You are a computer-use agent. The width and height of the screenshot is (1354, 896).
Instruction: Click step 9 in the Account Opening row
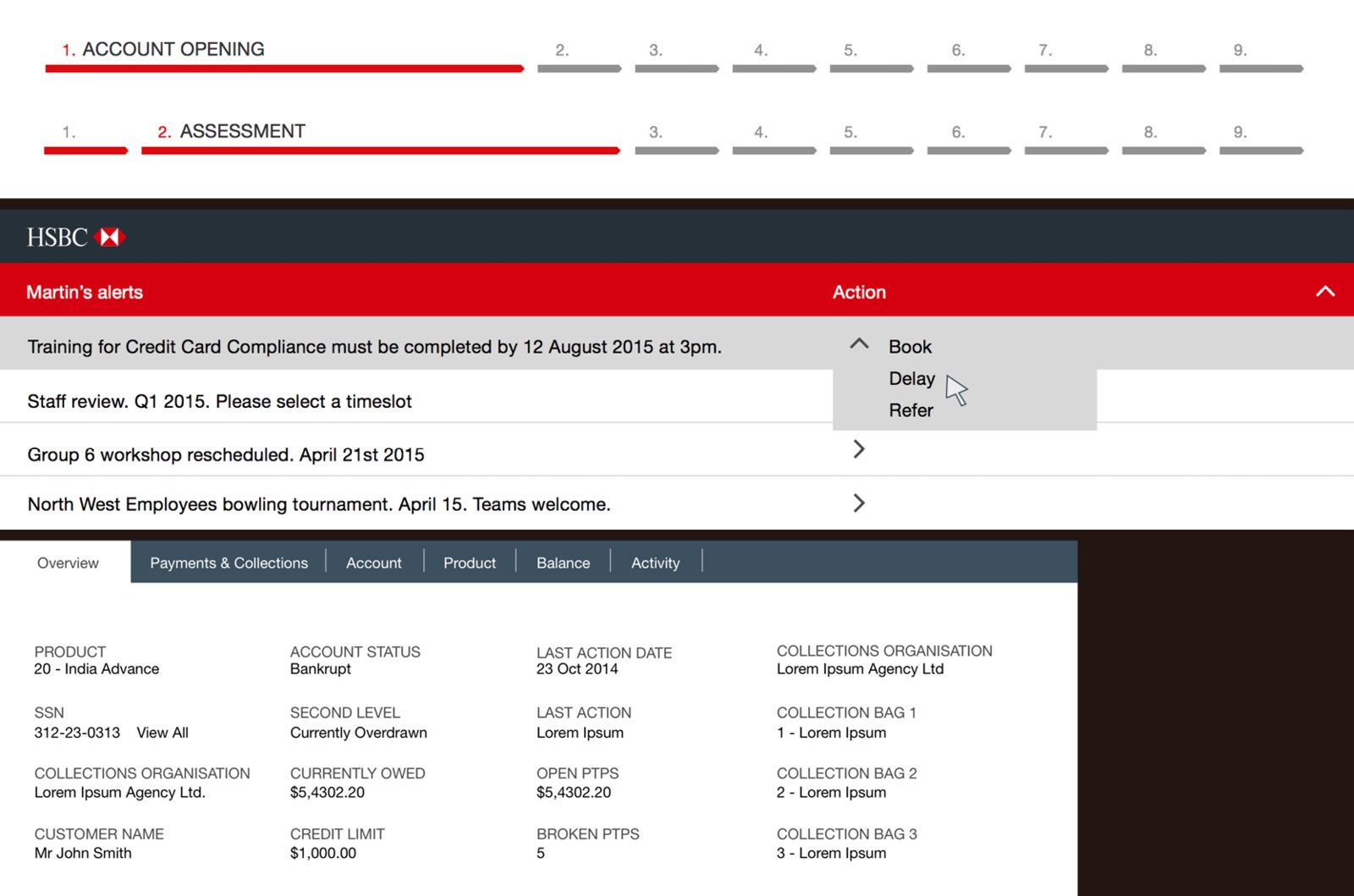1261,69
